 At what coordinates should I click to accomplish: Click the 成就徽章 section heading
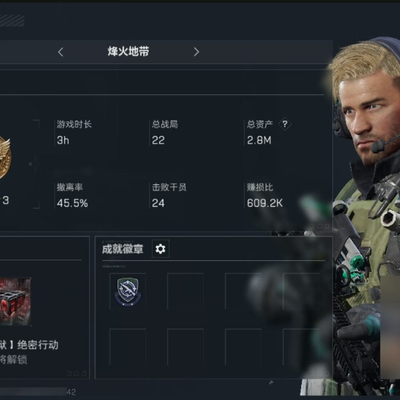[123, 249]
